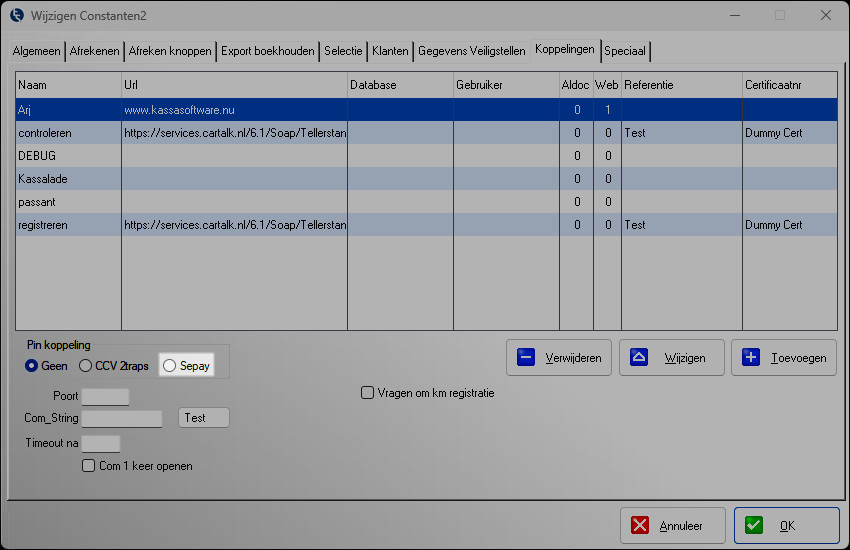Focus the Com_String text field
This screenshot has height=550, width=850.
point(121,418)
